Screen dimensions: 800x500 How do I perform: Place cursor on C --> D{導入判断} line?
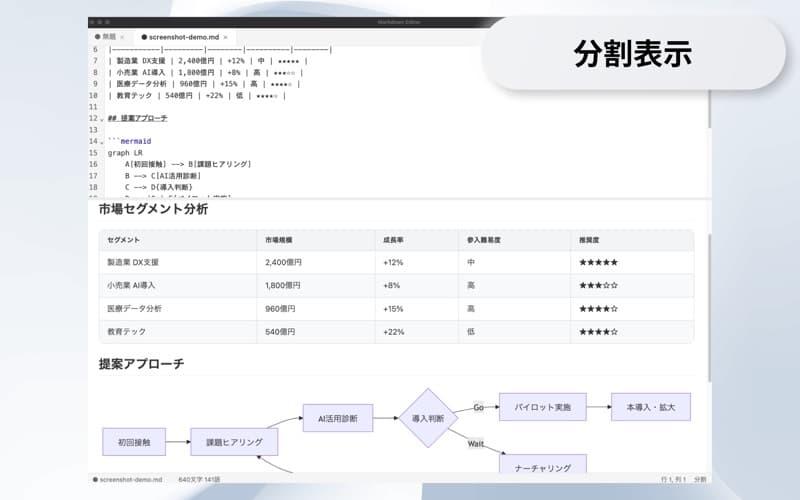pos(159,187)
